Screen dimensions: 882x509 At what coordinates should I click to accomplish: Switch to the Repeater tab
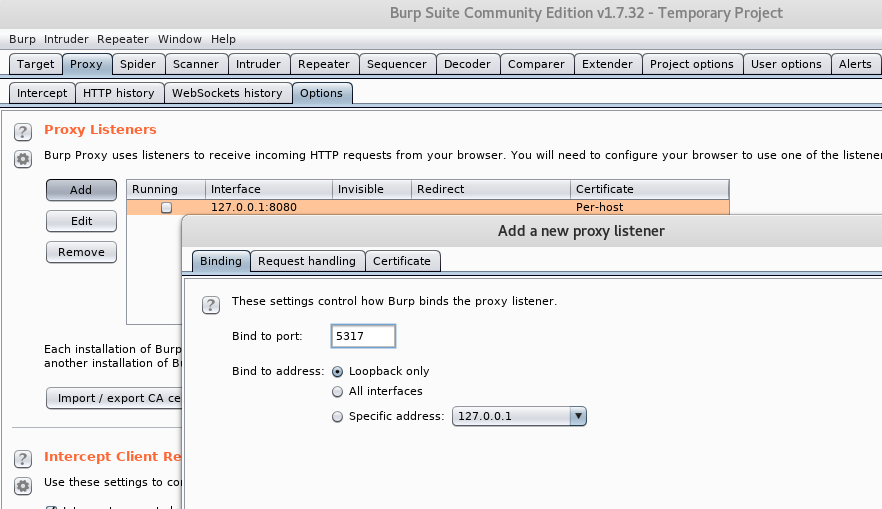click(324, 64)
